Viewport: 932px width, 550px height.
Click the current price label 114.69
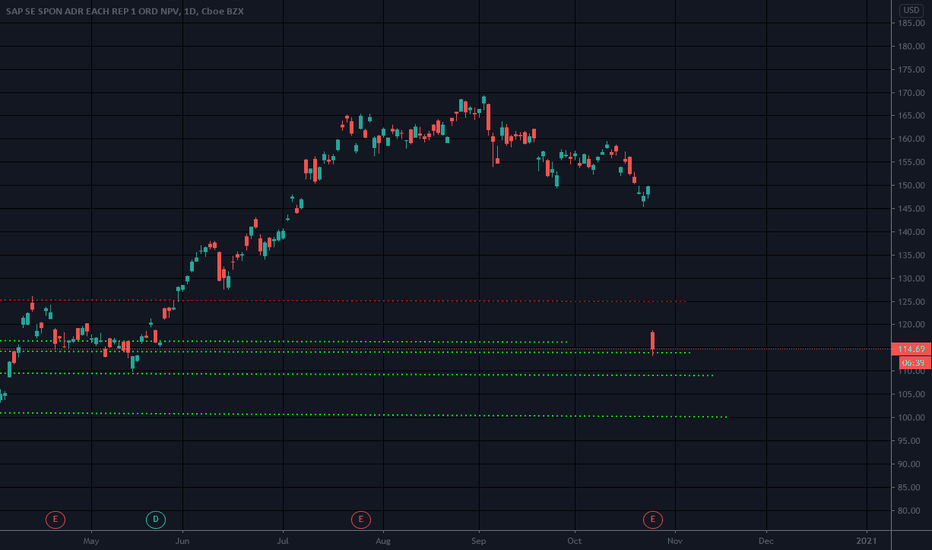point(911,349)
